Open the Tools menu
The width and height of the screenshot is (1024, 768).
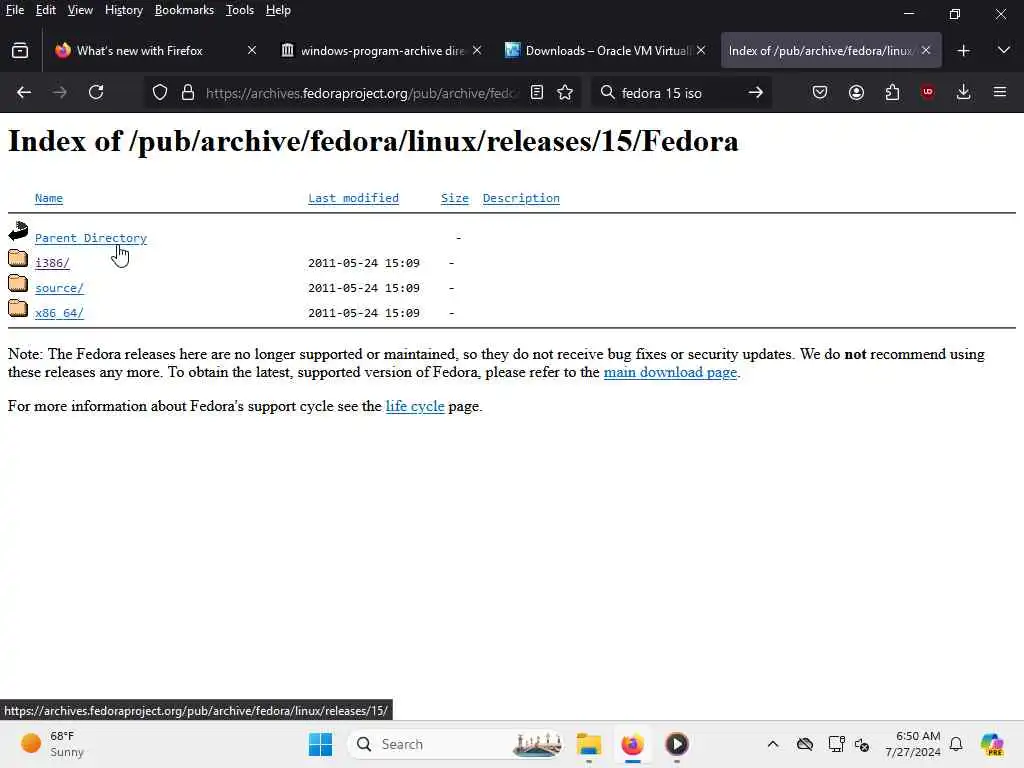click(x=240, y=10)
